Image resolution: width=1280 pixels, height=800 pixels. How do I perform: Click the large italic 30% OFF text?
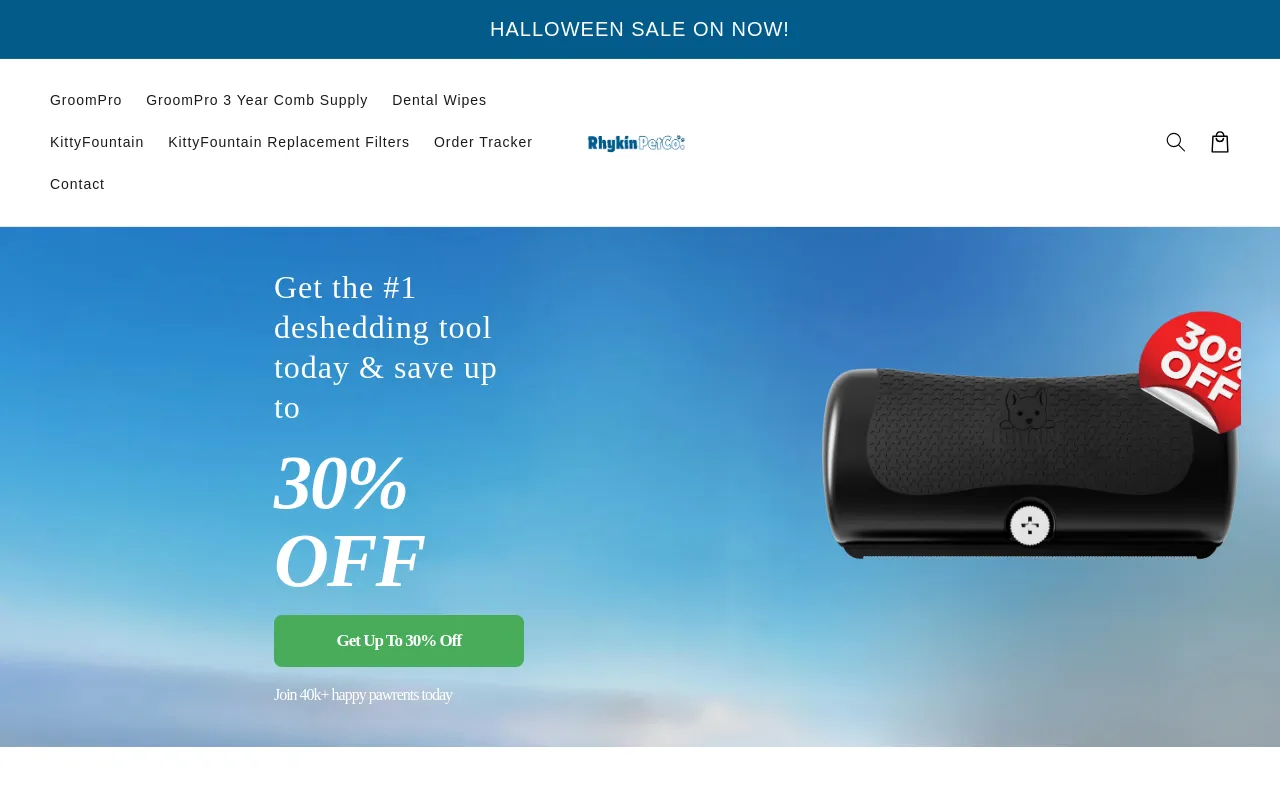point(349,522)
